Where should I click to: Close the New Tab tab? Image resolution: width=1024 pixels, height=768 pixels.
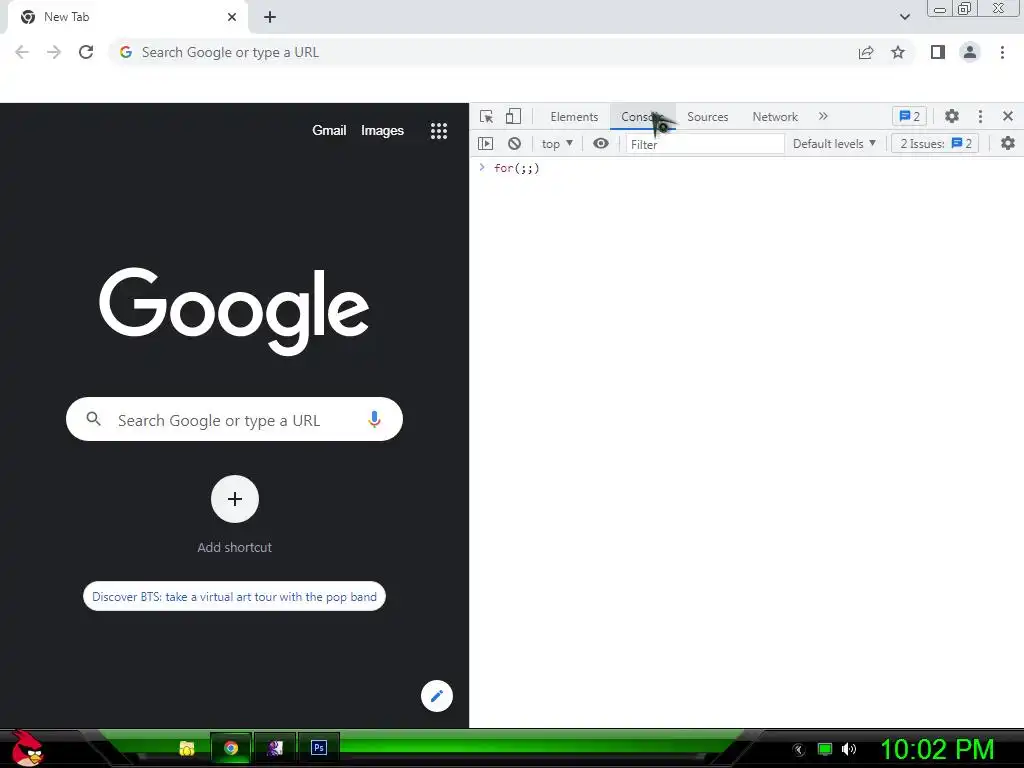(232, 17)
